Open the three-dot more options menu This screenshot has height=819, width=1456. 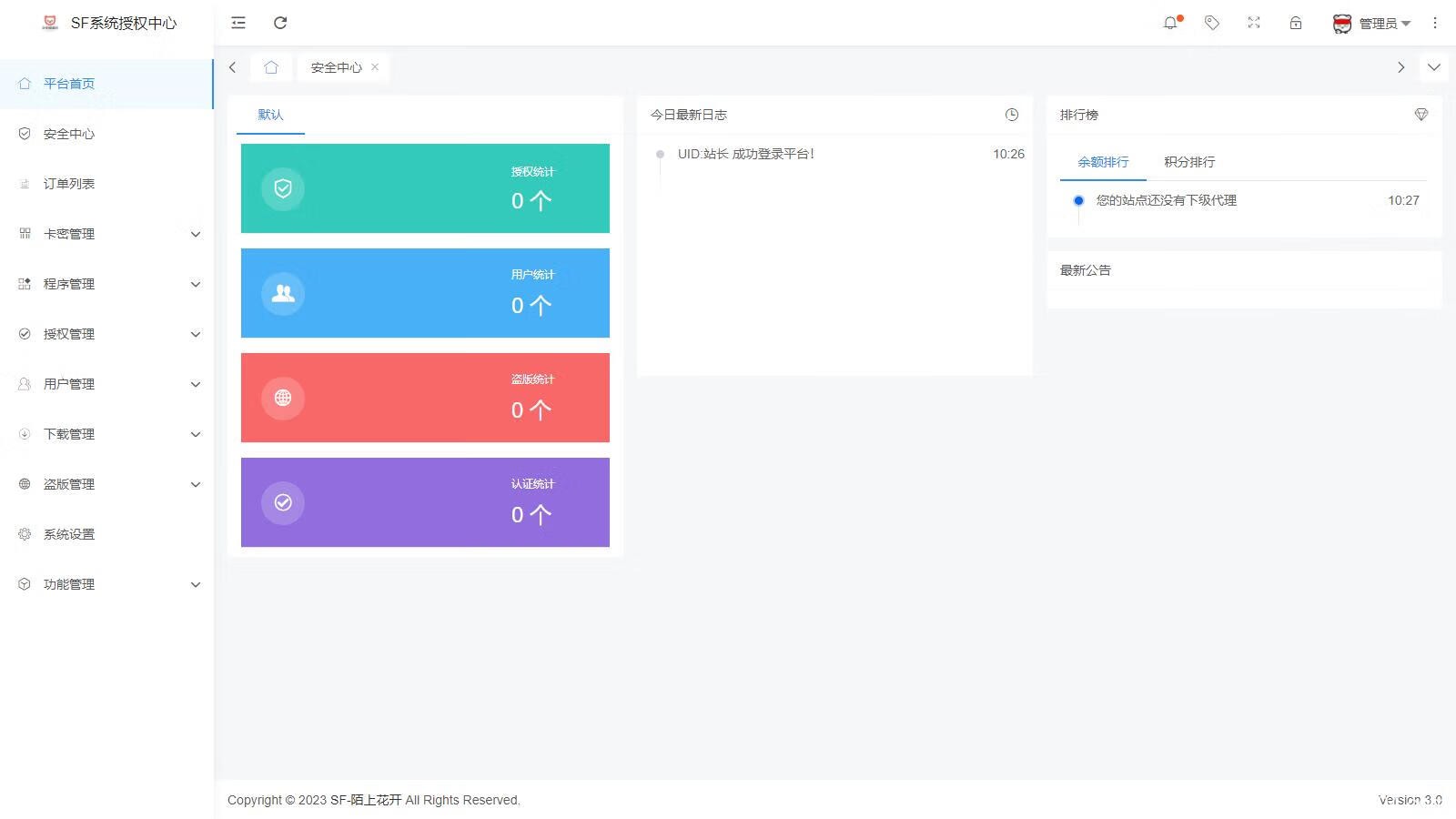point(1434,23)
